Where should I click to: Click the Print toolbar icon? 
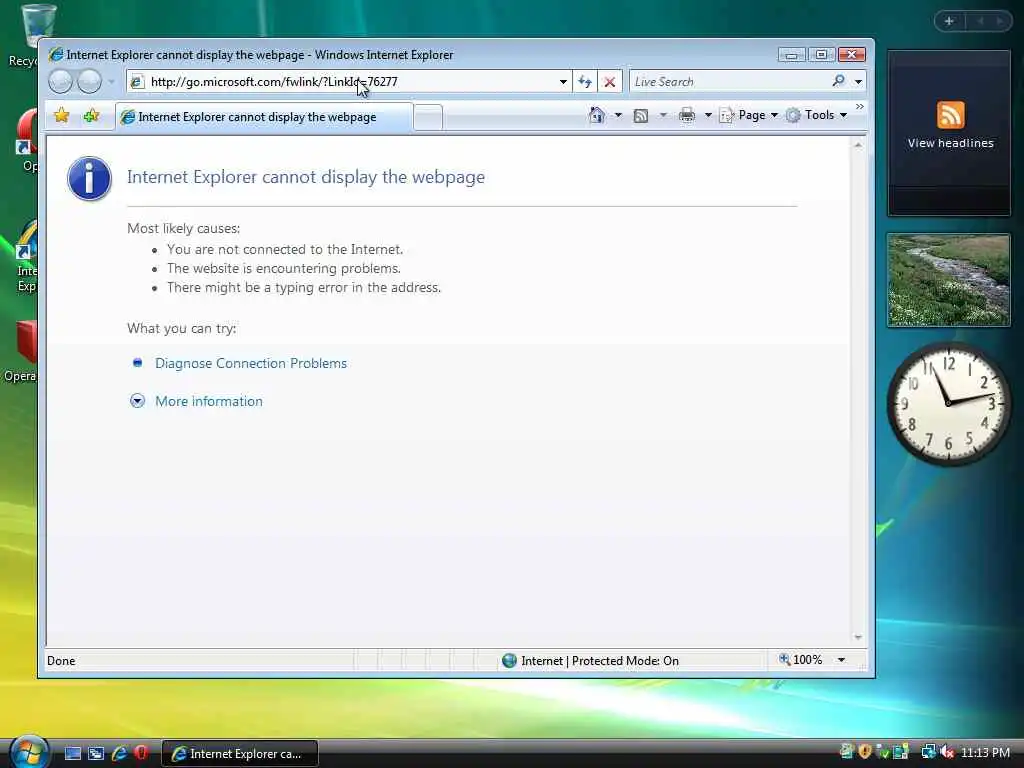687,116
